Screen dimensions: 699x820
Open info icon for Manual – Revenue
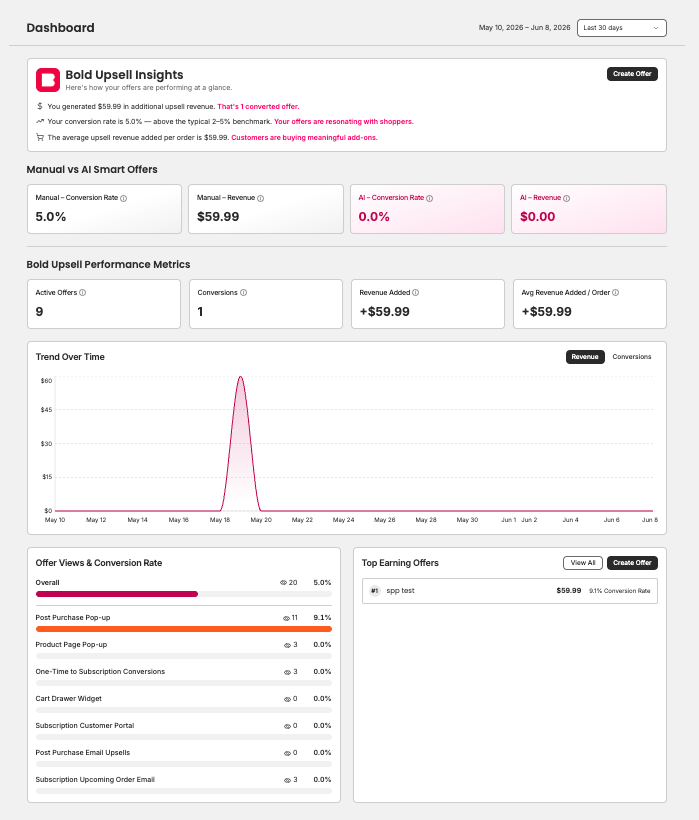[260, 198]
